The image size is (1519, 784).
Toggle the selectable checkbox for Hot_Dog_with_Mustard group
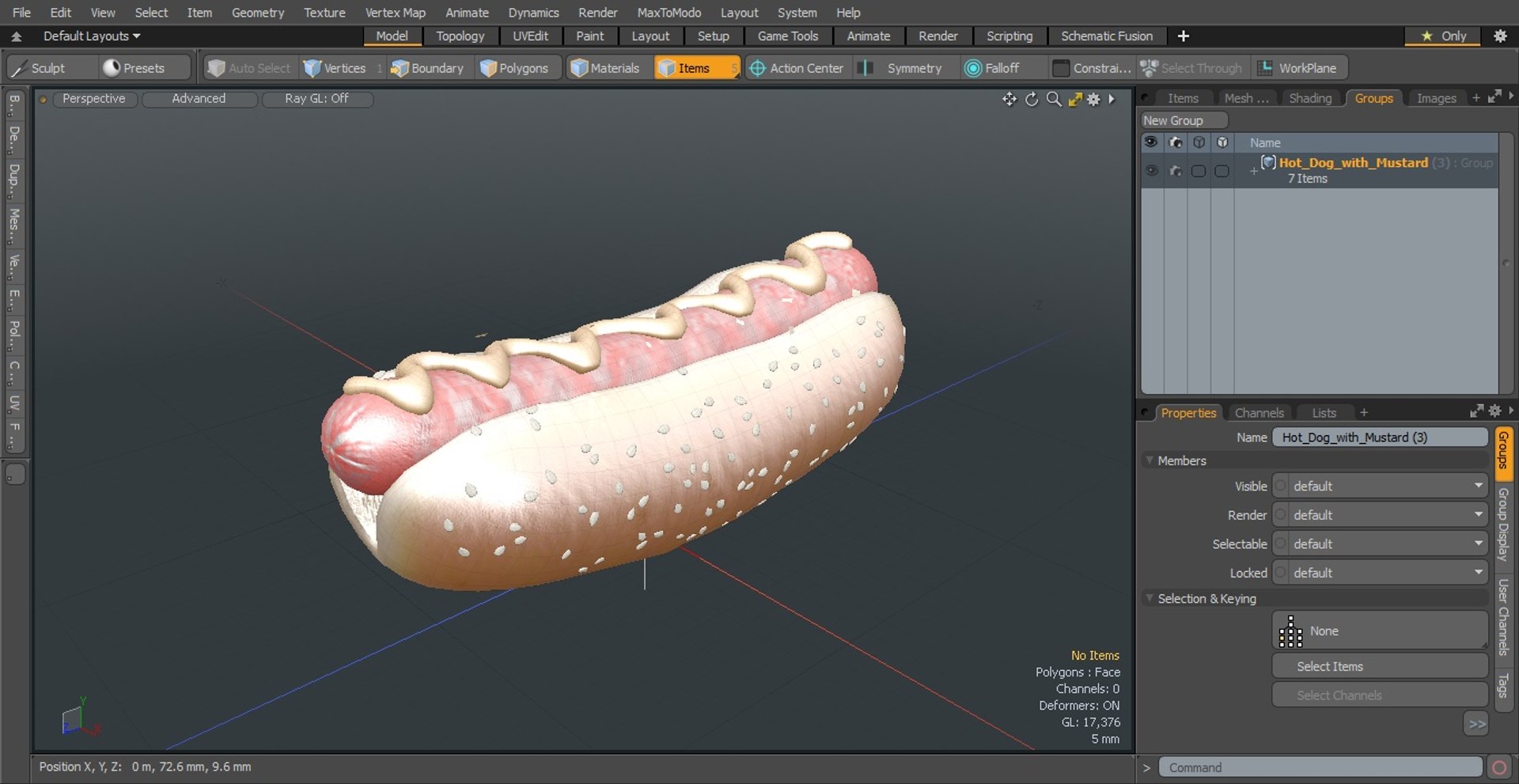[1199, 171]
